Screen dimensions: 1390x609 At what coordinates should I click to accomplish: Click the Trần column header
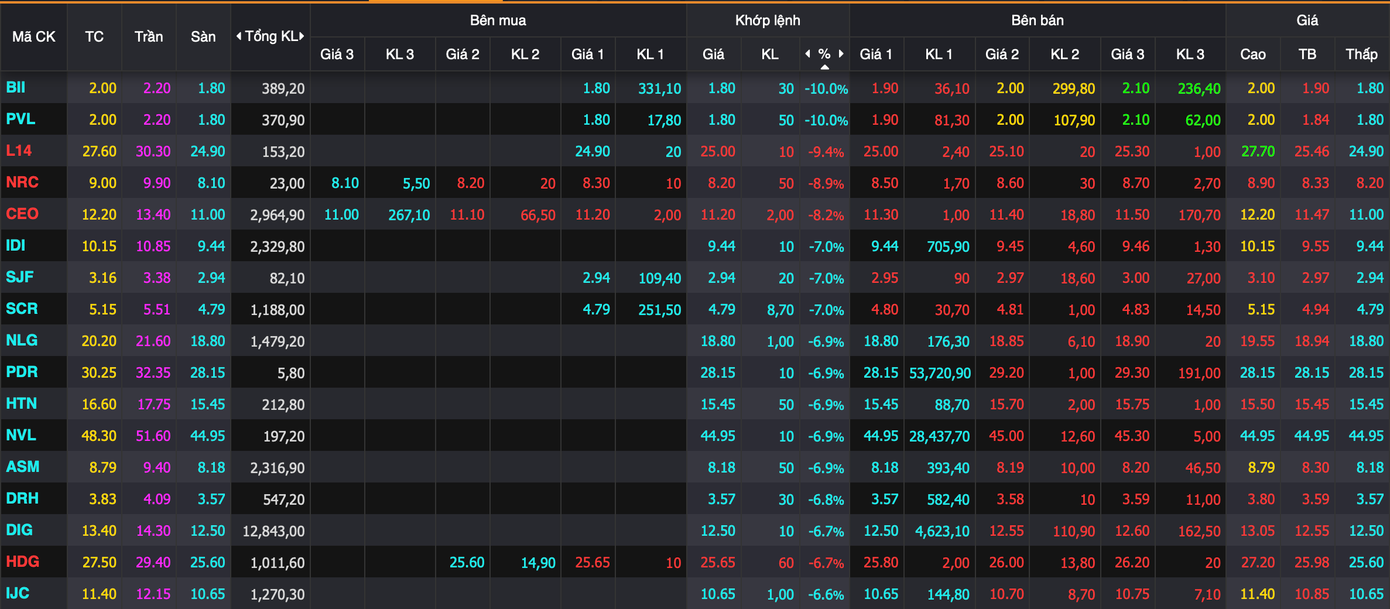pyautogui.click(x=149, y=36)
